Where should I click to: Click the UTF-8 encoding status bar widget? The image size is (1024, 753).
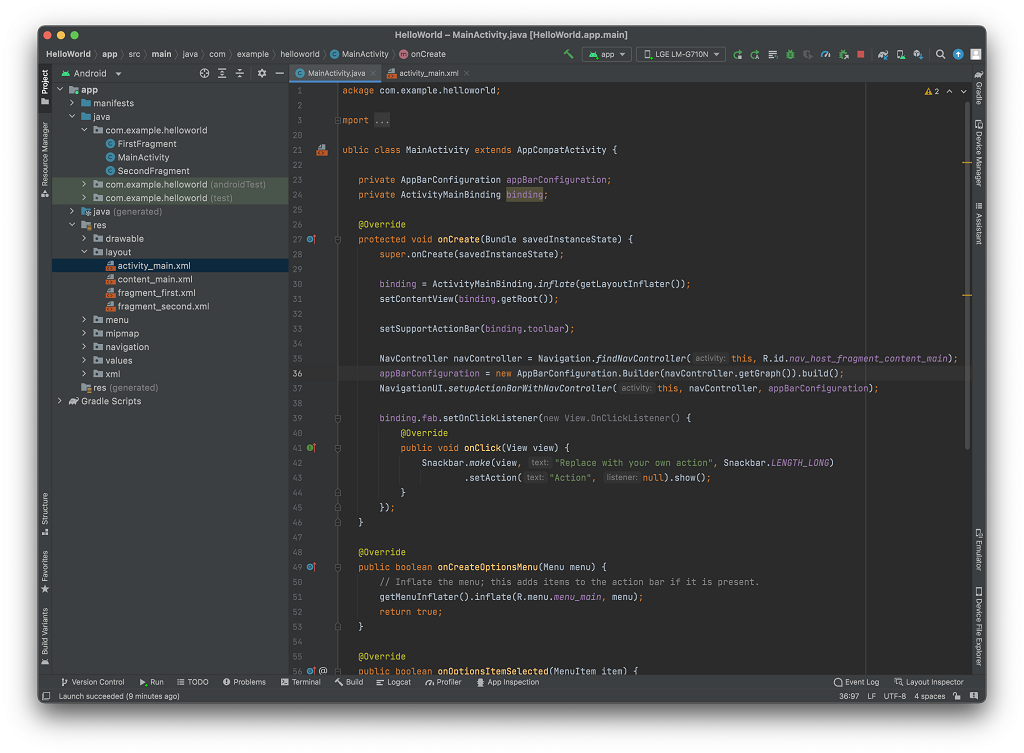point(894,696)
